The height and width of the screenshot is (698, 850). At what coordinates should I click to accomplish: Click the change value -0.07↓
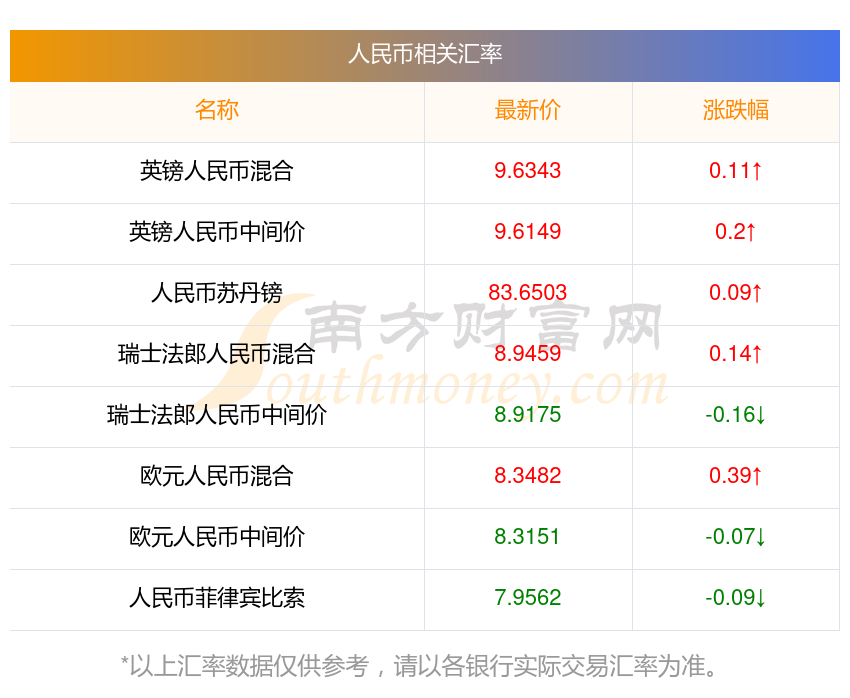click(736, 537)
